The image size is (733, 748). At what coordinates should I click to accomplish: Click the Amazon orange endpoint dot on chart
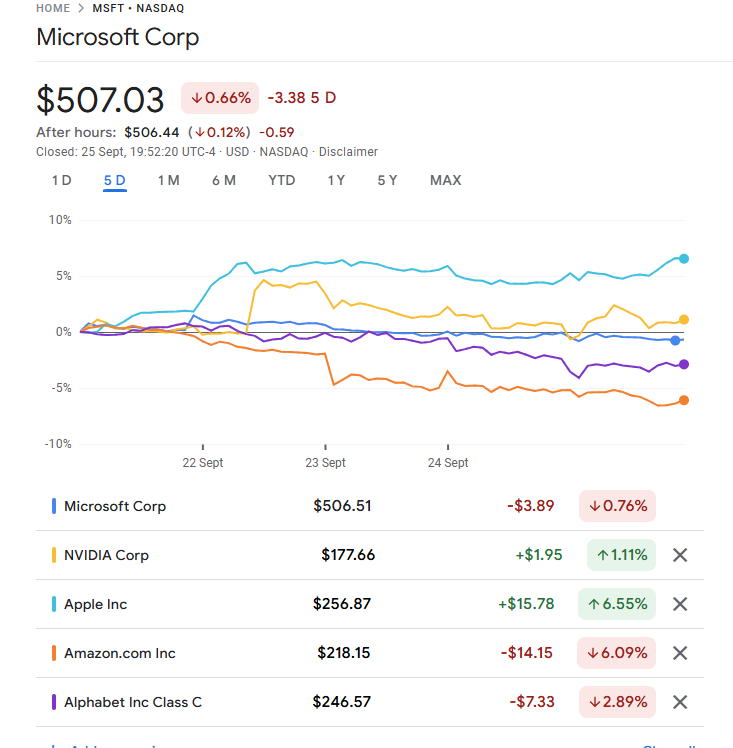click(x=684, y=400)
